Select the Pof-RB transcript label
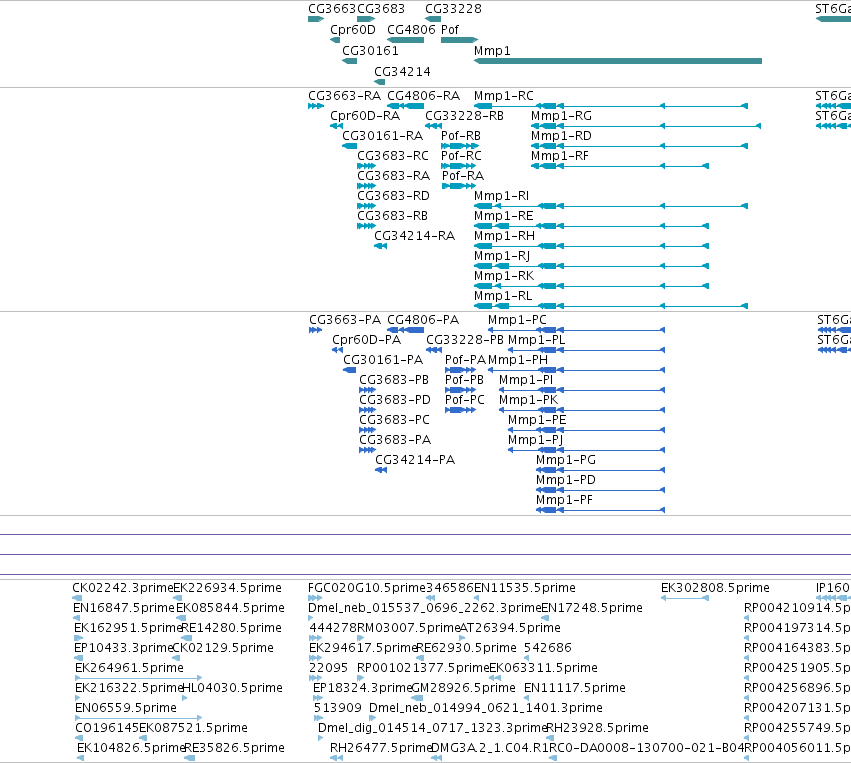This screenshot has height=763, width=851. point(461,136)
